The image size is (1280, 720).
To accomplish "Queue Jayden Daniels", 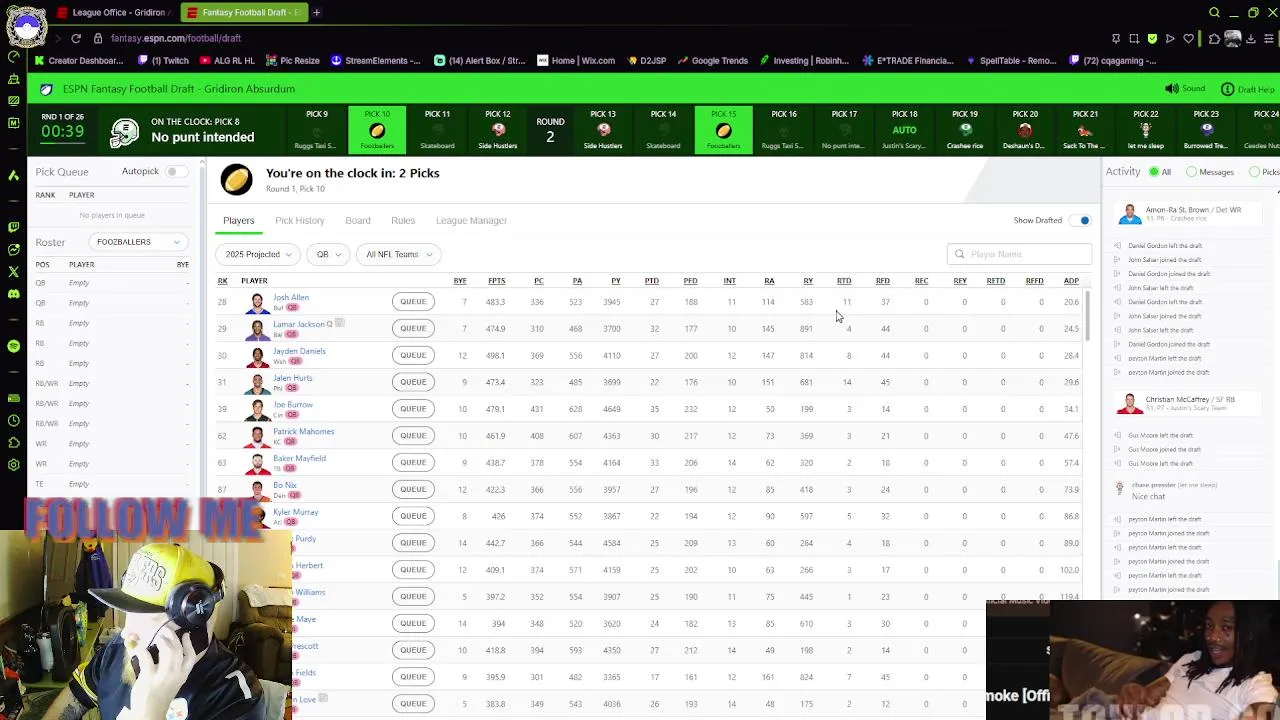I will pyautogui.click(x=413, y=355).
